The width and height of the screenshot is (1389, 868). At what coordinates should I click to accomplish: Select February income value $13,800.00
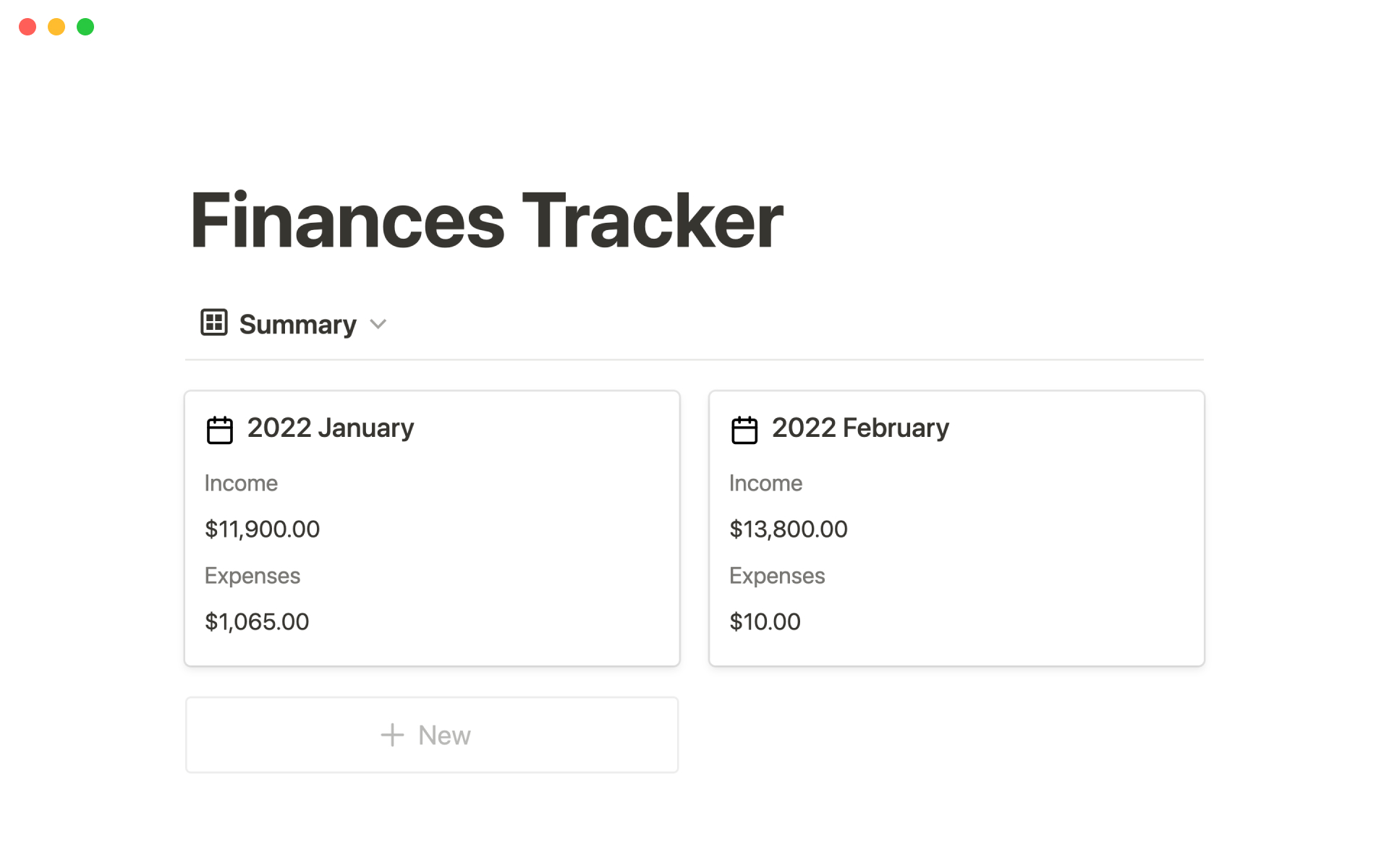(789, 529)
